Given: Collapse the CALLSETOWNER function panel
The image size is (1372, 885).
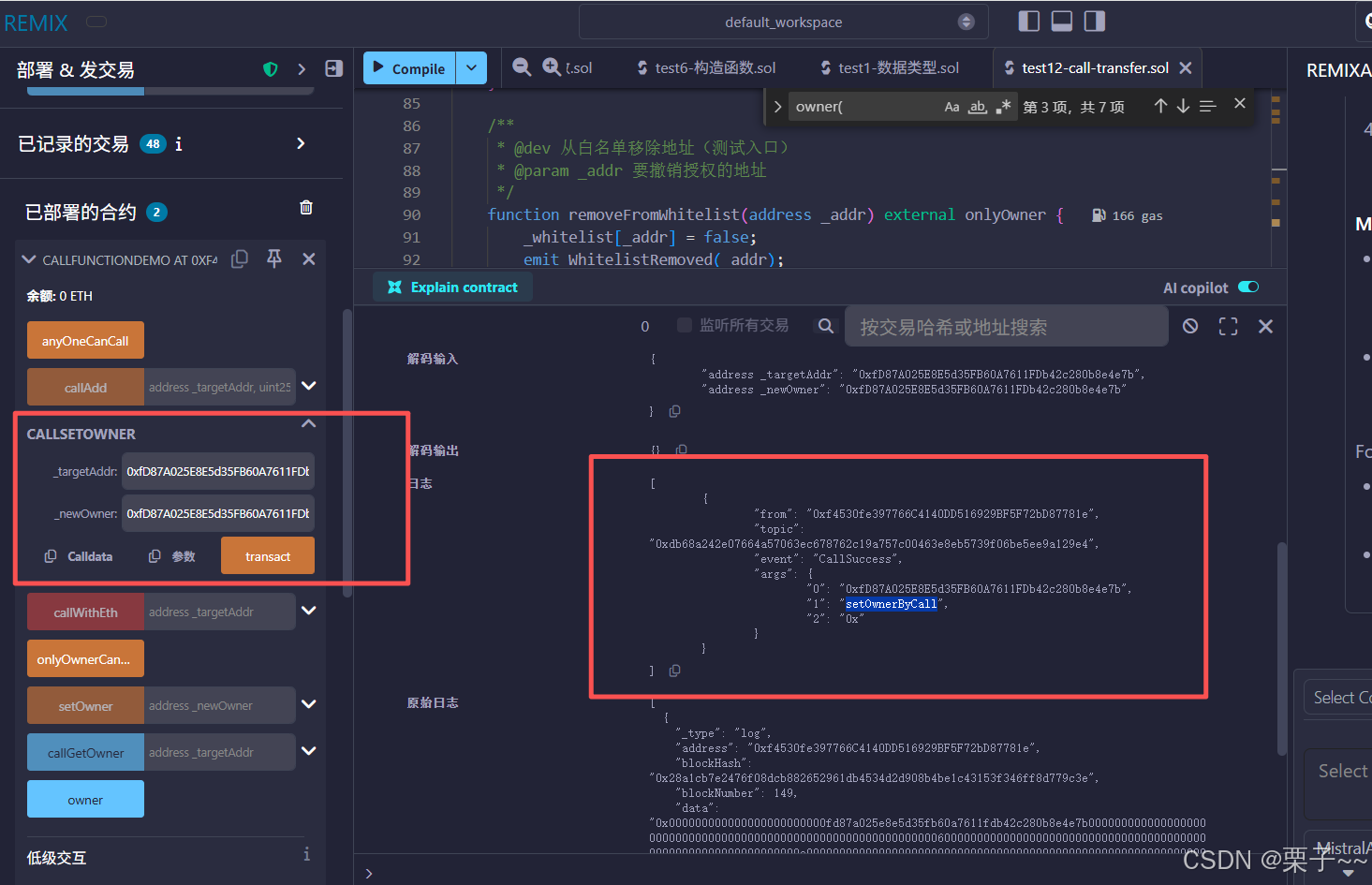Looking at the screenshot, I should 308,423.
